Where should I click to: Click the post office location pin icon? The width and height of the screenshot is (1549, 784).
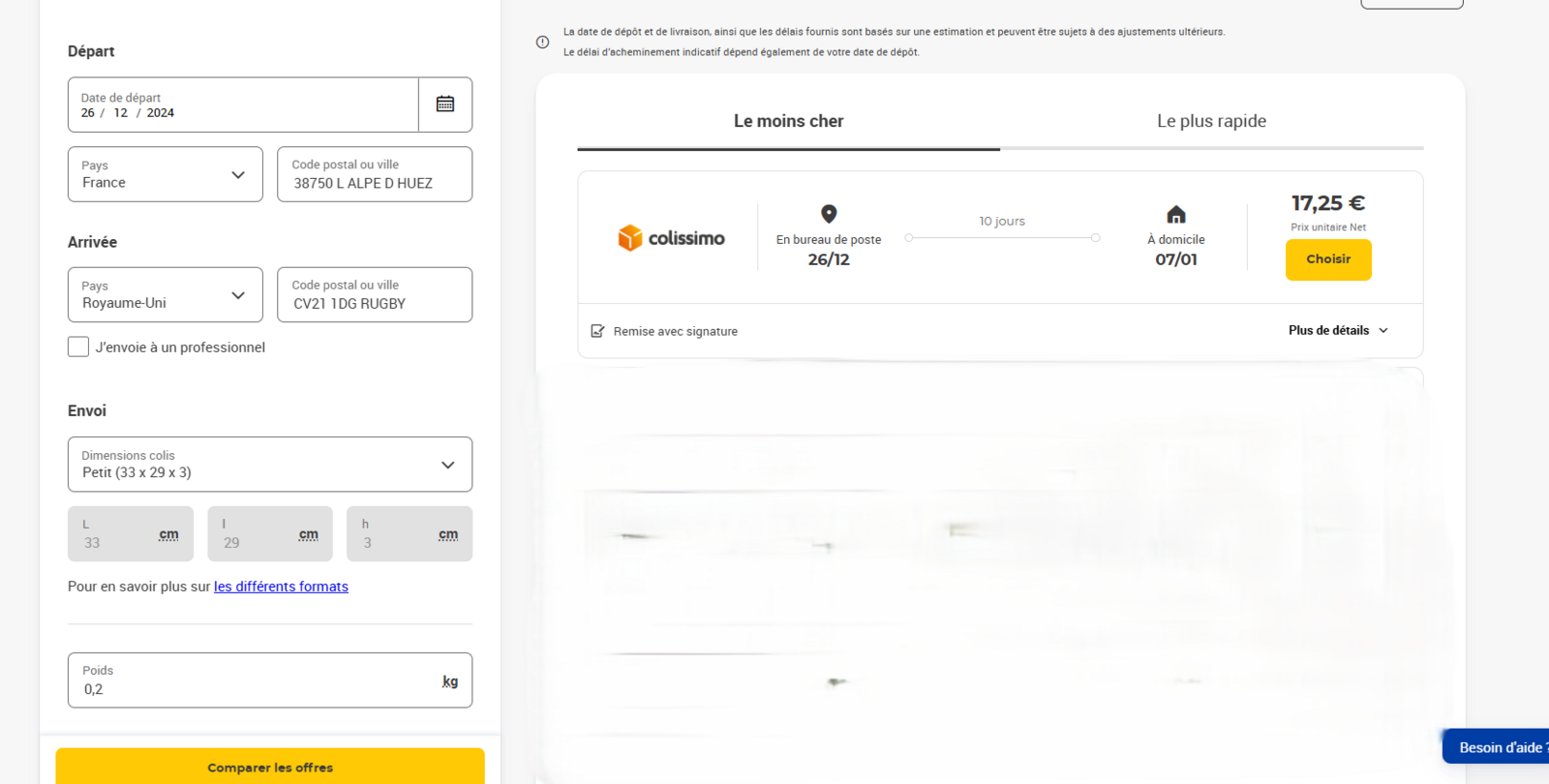829,214
